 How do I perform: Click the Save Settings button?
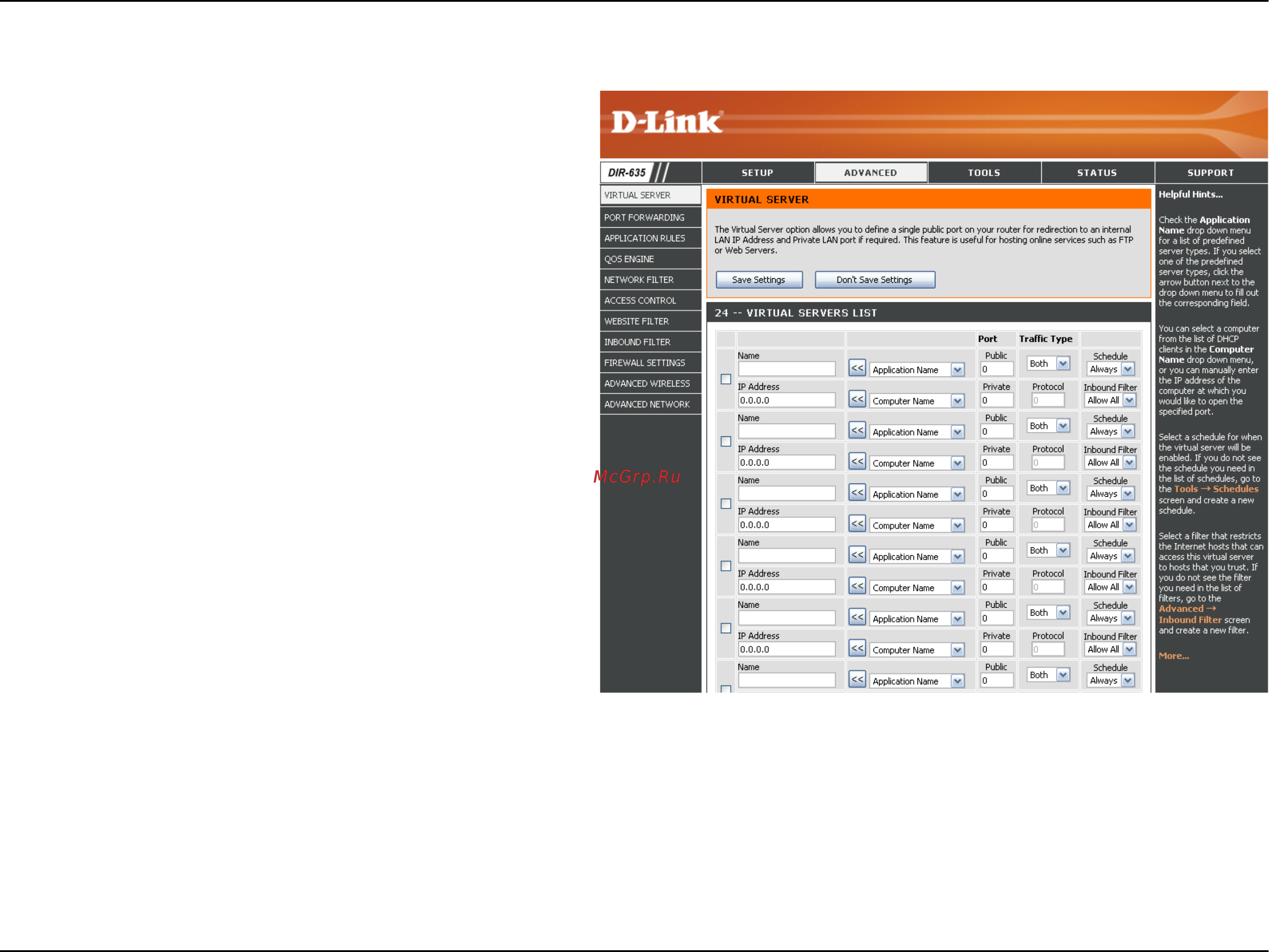tap(758, 280)
